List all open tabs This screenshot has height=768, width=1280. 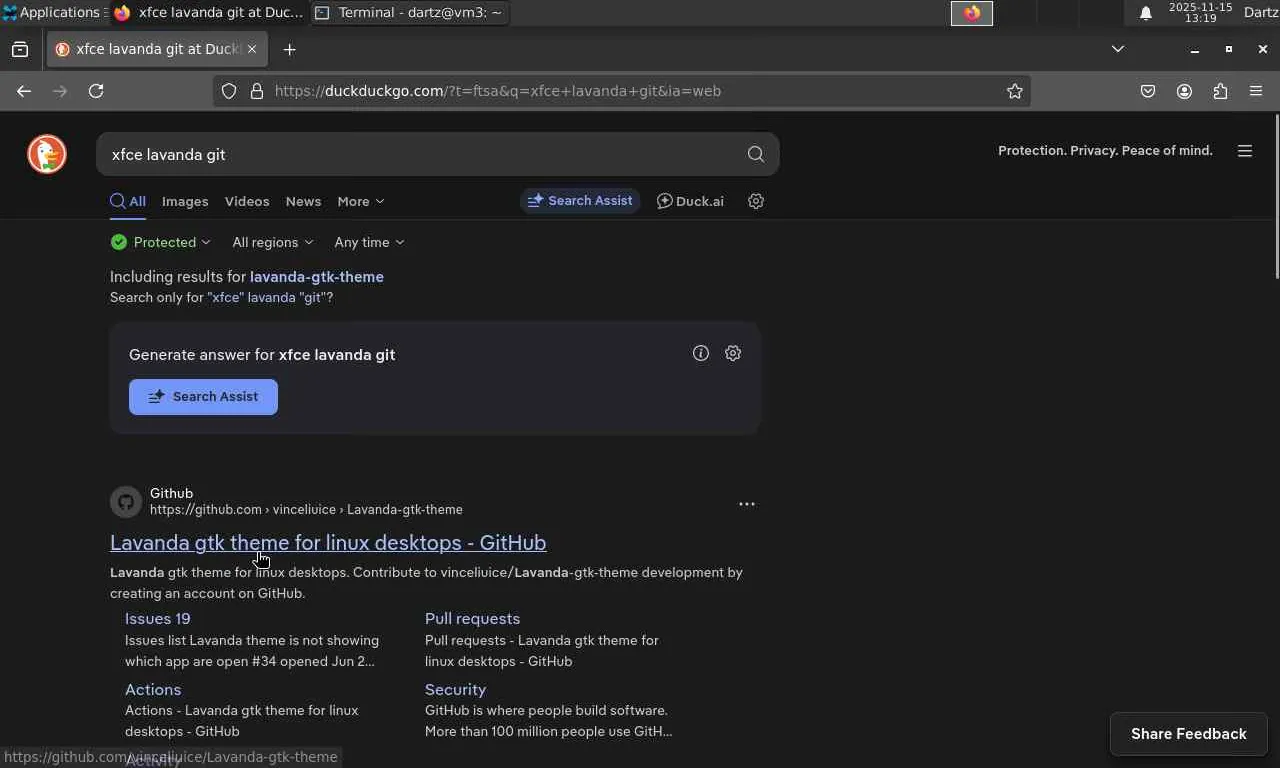click(1118, 49)
